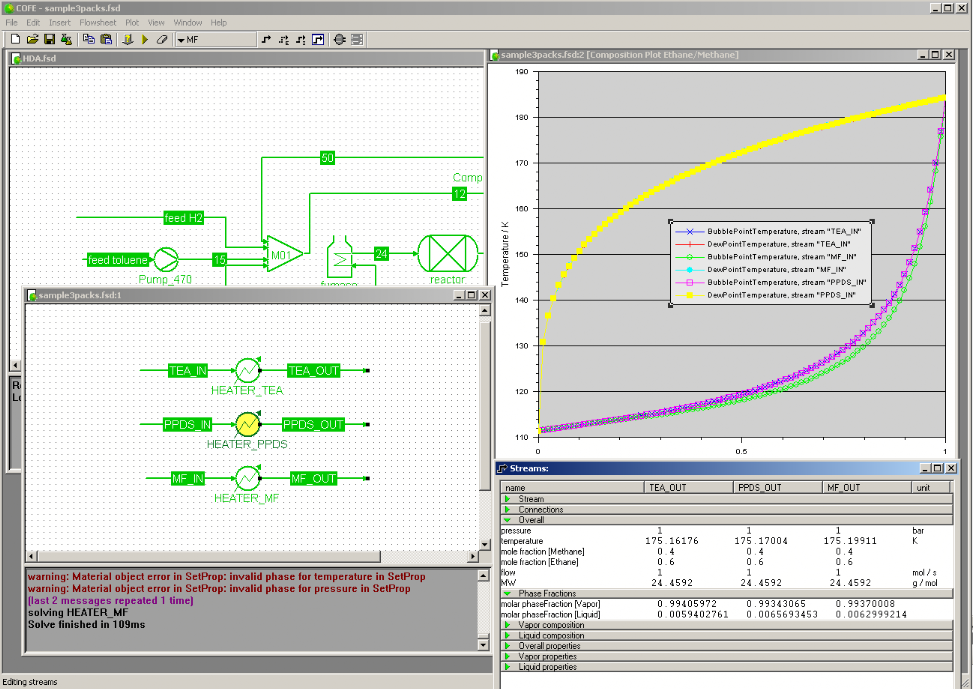Screen dimensions: 973x689
Task: Expand the Liquid composition section
Action: [508, 636]
